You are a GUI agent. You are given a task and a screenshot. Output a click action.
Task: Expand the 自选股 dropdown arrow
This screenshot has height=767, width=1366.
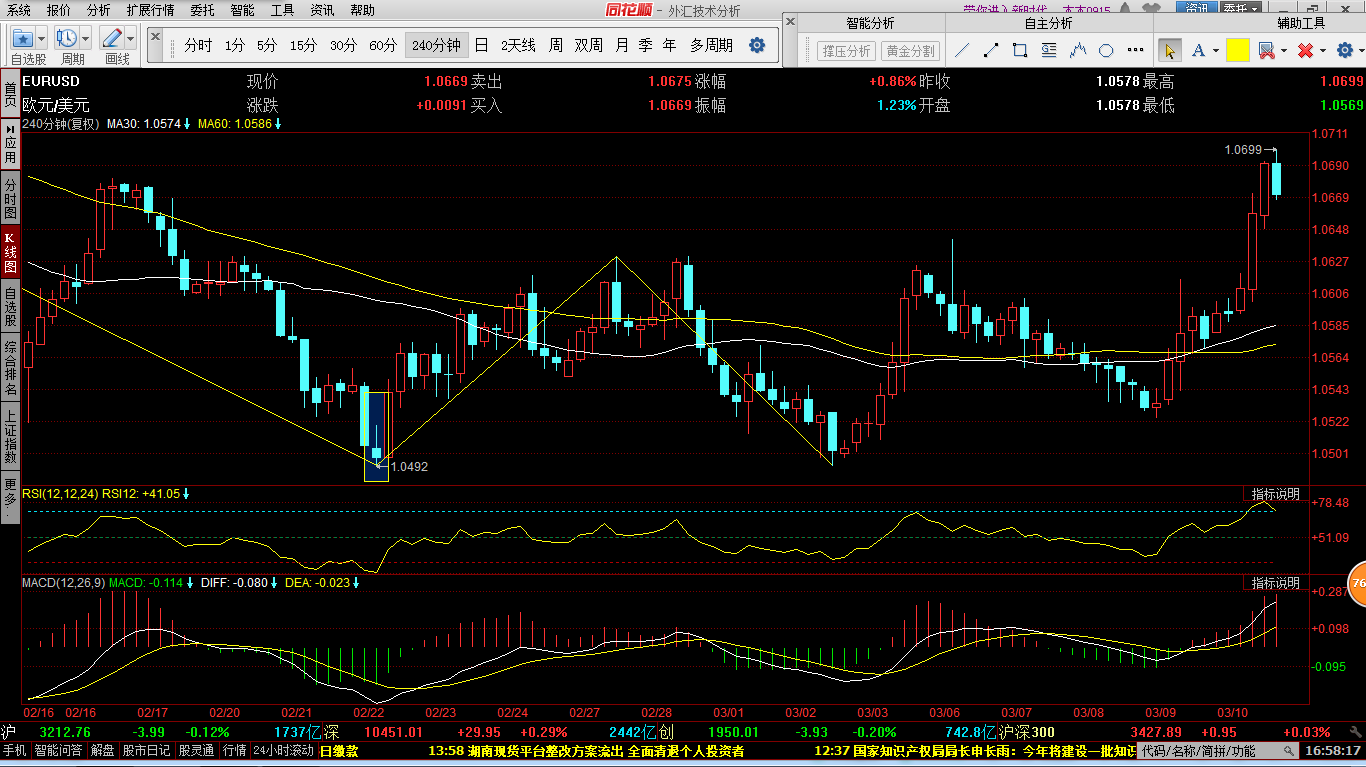point(41,38)
